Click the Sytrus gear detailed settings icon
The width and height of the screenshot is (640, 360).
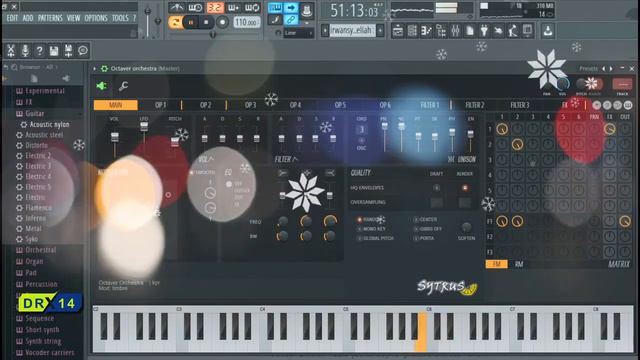[x=104, y=69]
